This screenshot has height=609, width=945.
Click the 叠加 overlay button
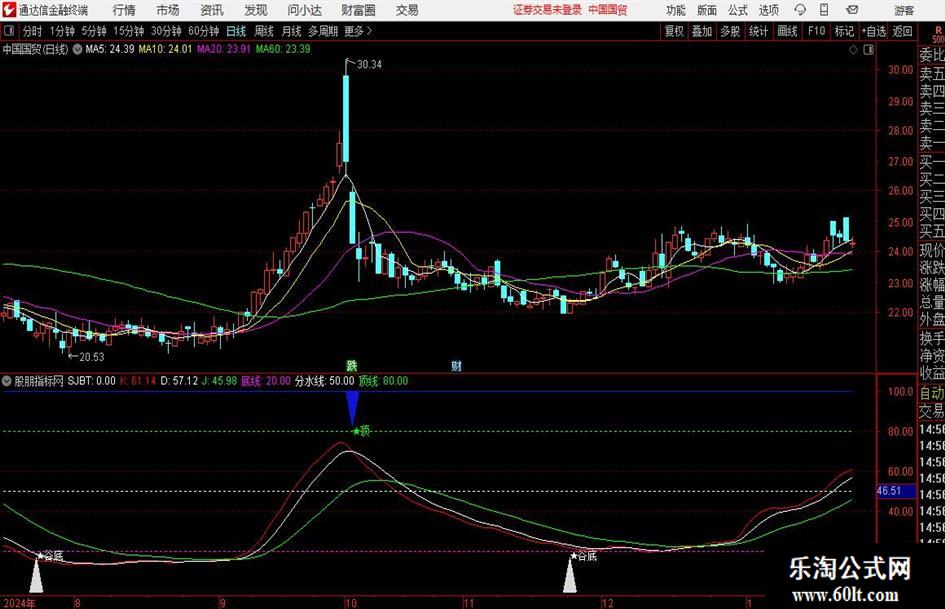702,31
